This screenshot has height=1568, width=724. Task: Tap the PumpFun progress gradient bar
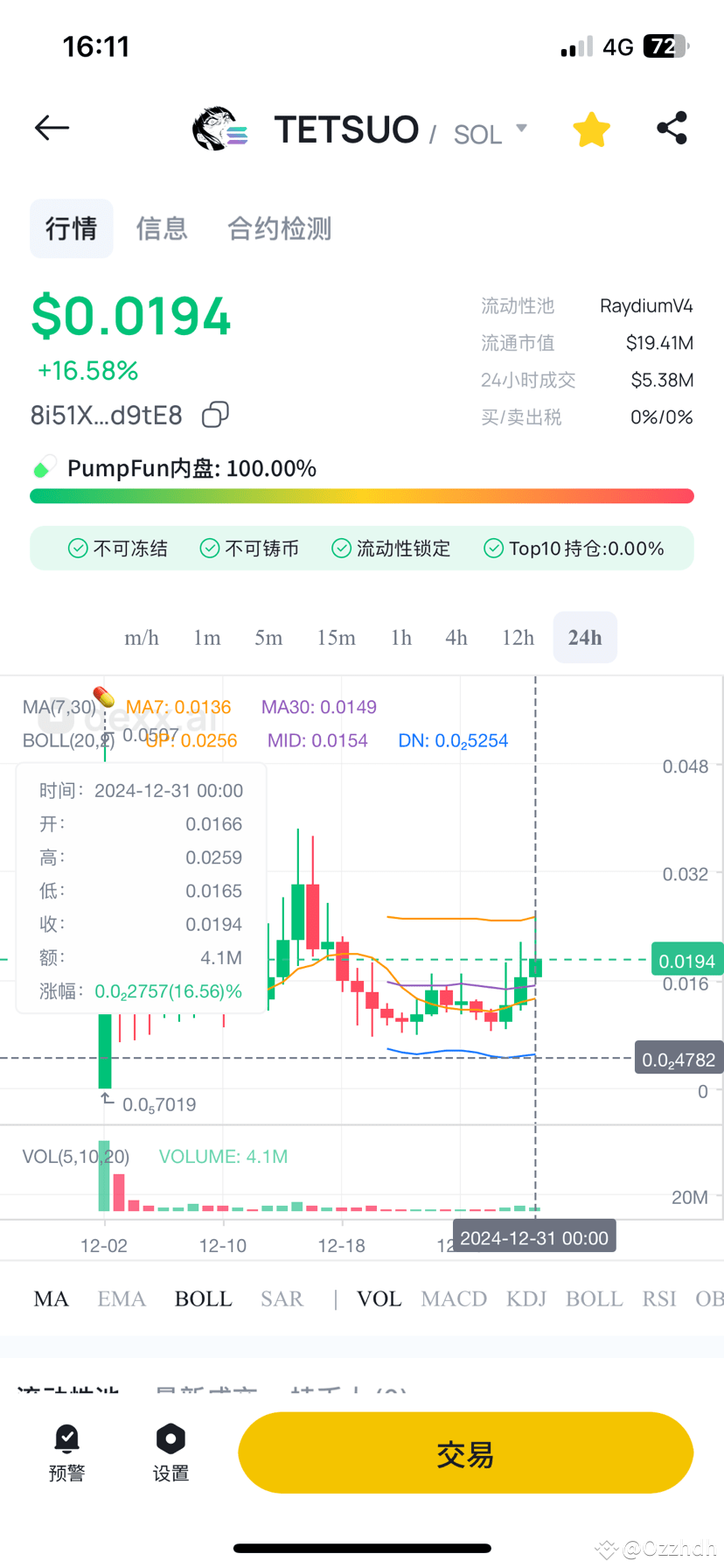362,496
